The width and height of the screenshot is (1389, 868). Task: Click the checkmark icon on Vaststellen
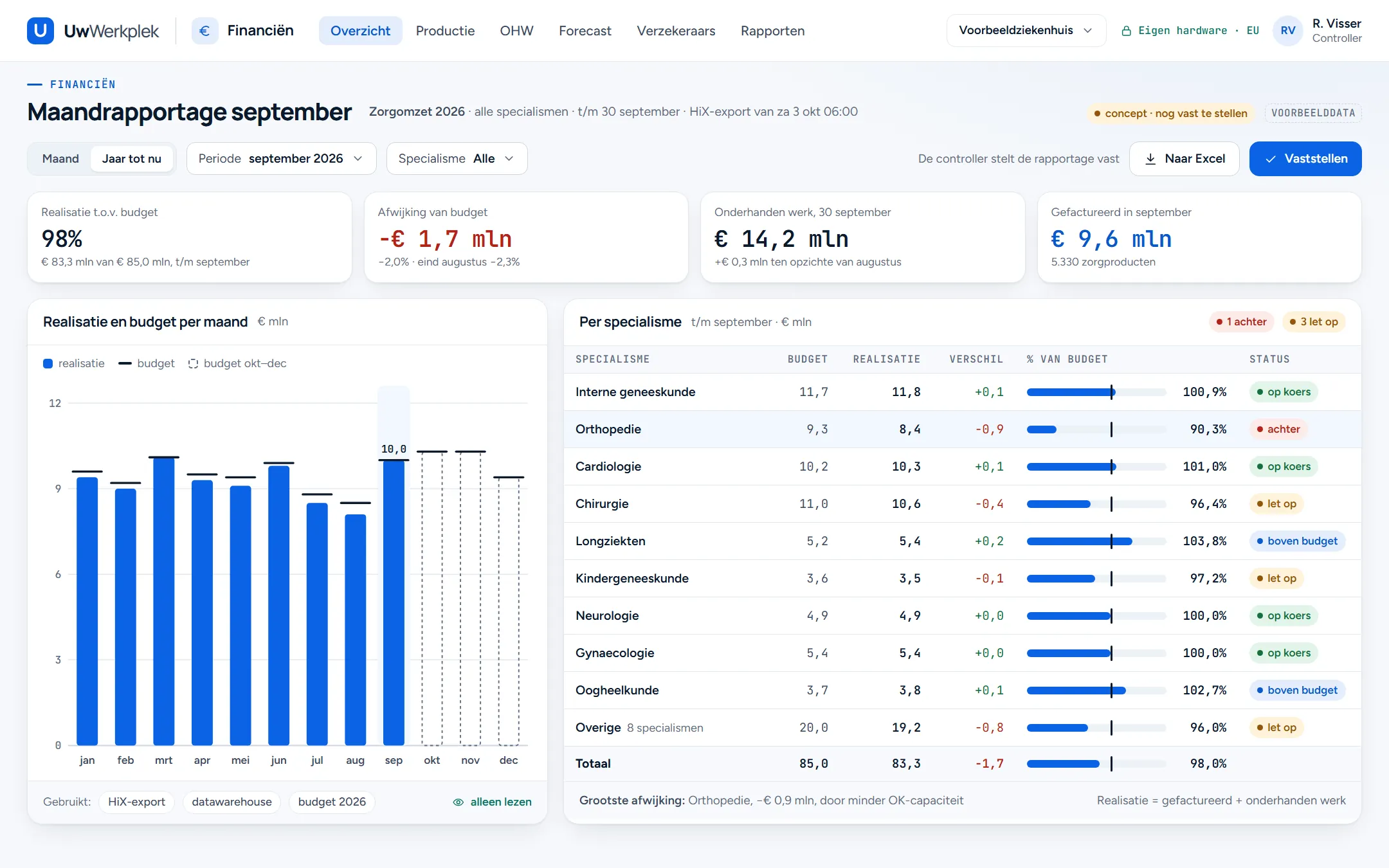pos(1271,159)
